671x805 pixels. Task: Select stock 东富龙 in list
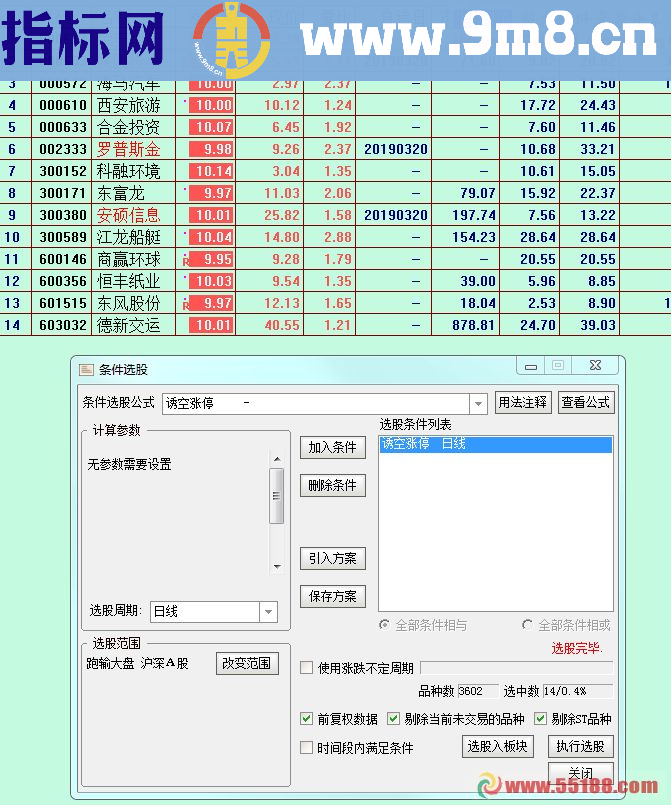121,194
